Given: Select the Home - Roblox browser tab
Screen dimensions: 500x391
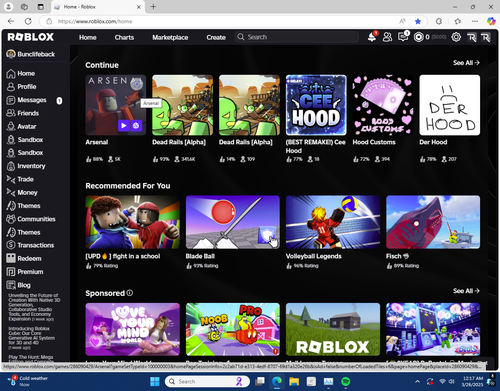Looking at the screenshot, I should 98,7.
